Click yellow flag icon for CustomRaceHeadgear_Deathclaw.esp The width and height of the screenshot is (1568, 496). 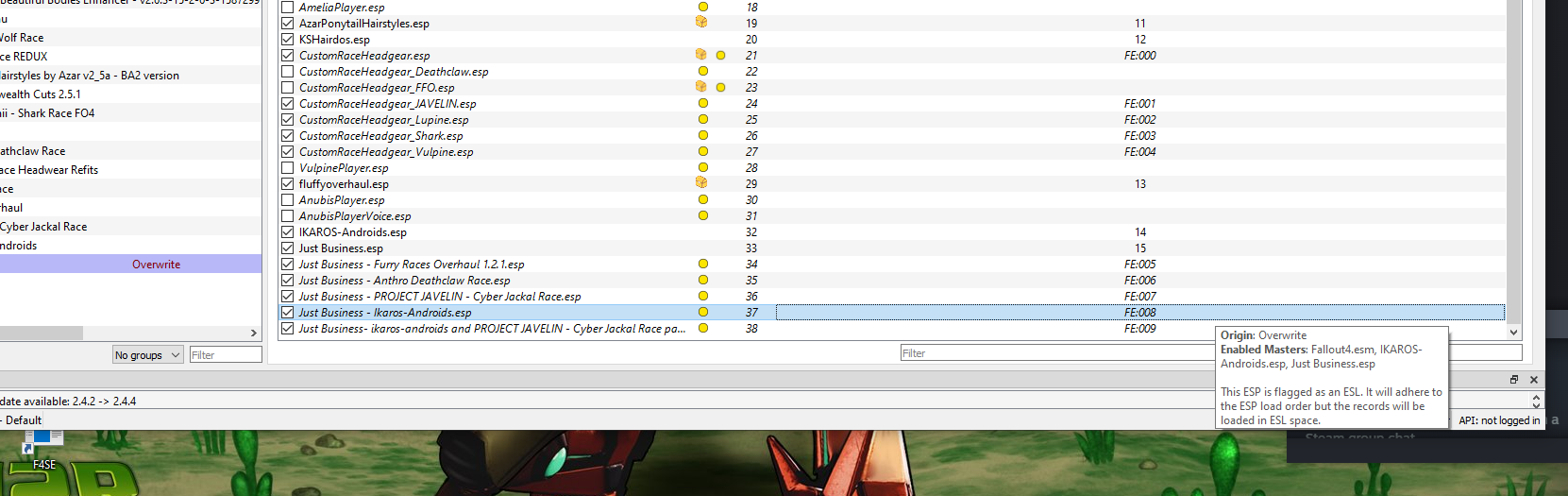(703, 71)
